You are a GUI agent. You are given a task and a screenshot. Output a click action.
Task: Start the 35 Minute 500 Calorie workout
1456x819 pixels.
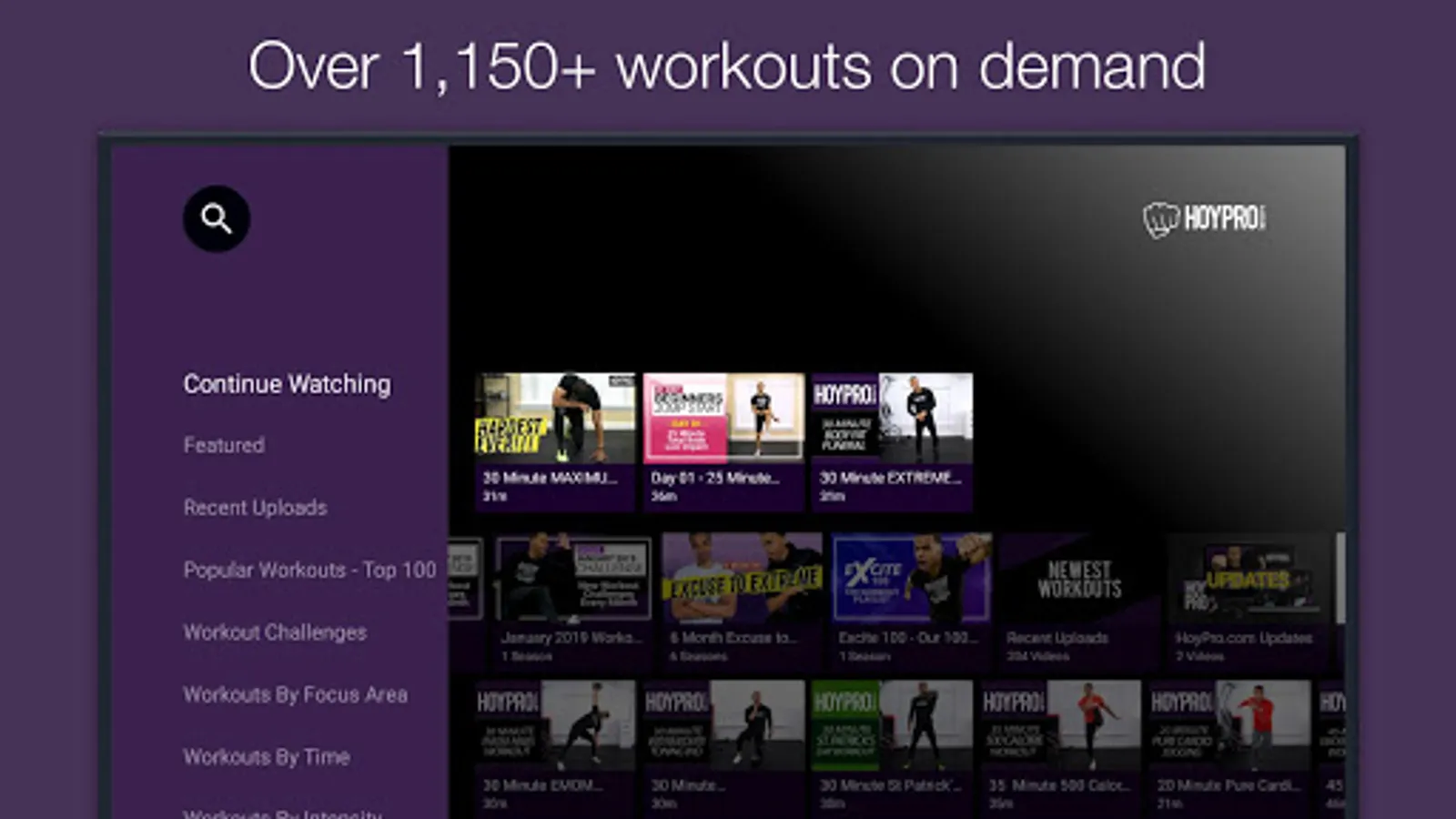1060,748
